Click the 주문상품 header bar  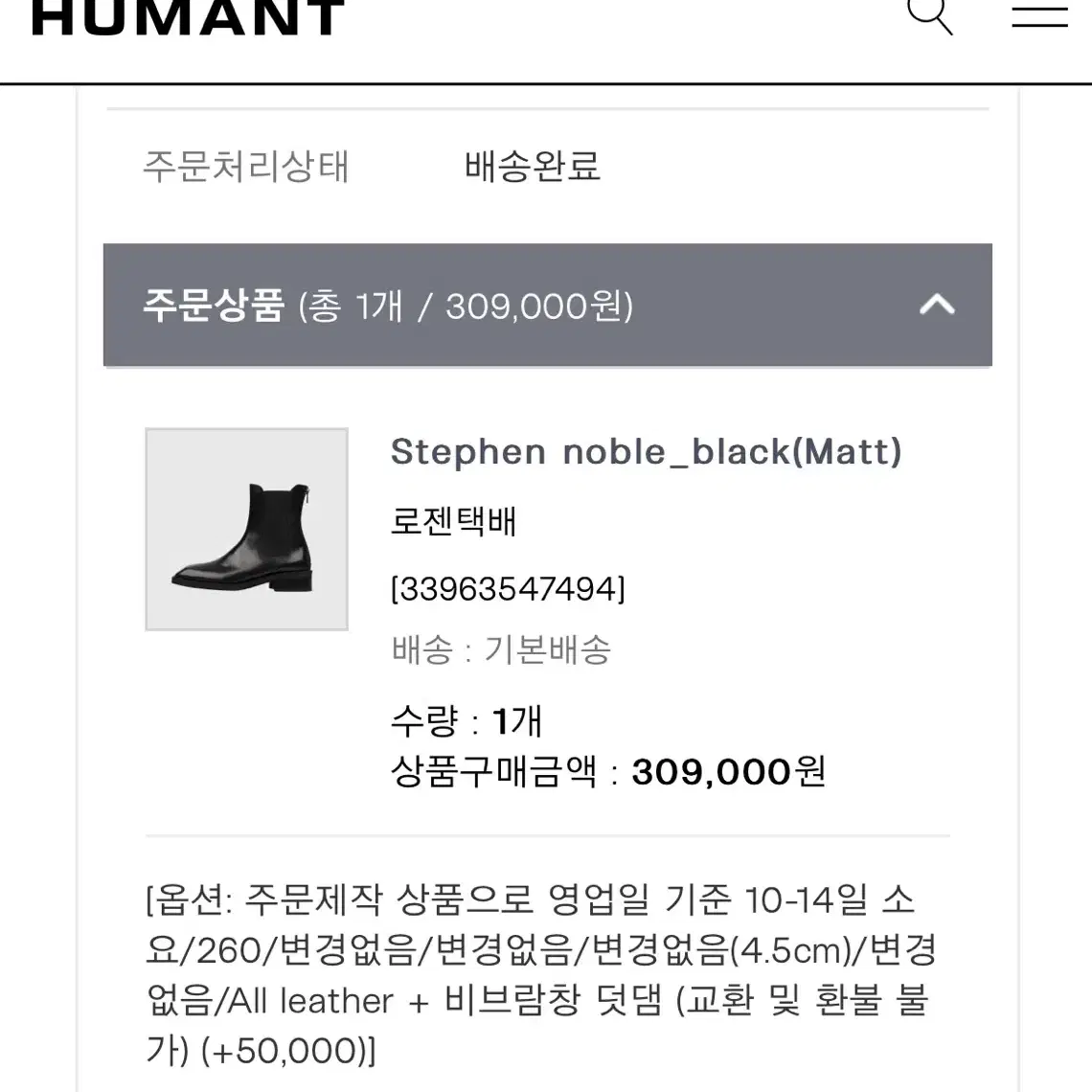547,305
